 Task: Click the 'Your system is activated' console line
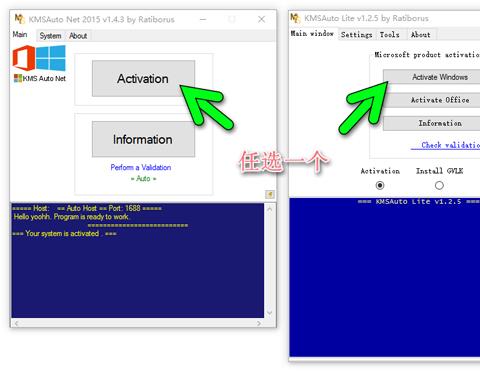point(64,234)
